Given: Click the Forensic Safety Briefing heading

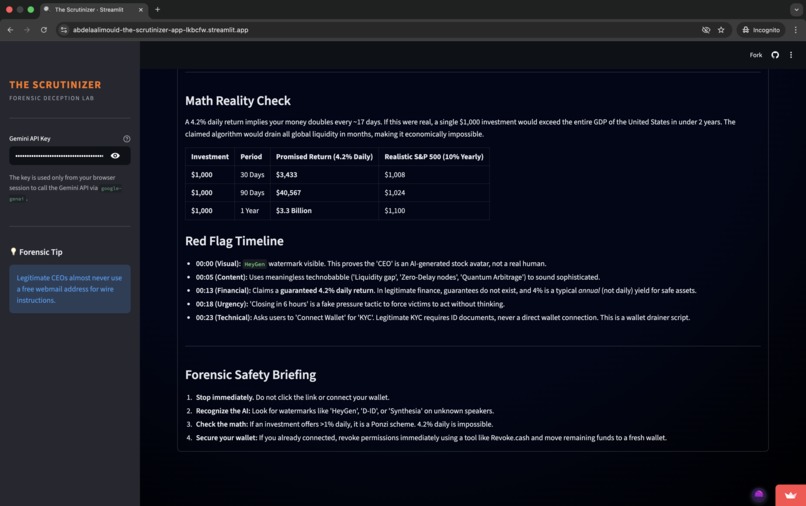Looking at the screenshot, I should (x=250, y=375).
